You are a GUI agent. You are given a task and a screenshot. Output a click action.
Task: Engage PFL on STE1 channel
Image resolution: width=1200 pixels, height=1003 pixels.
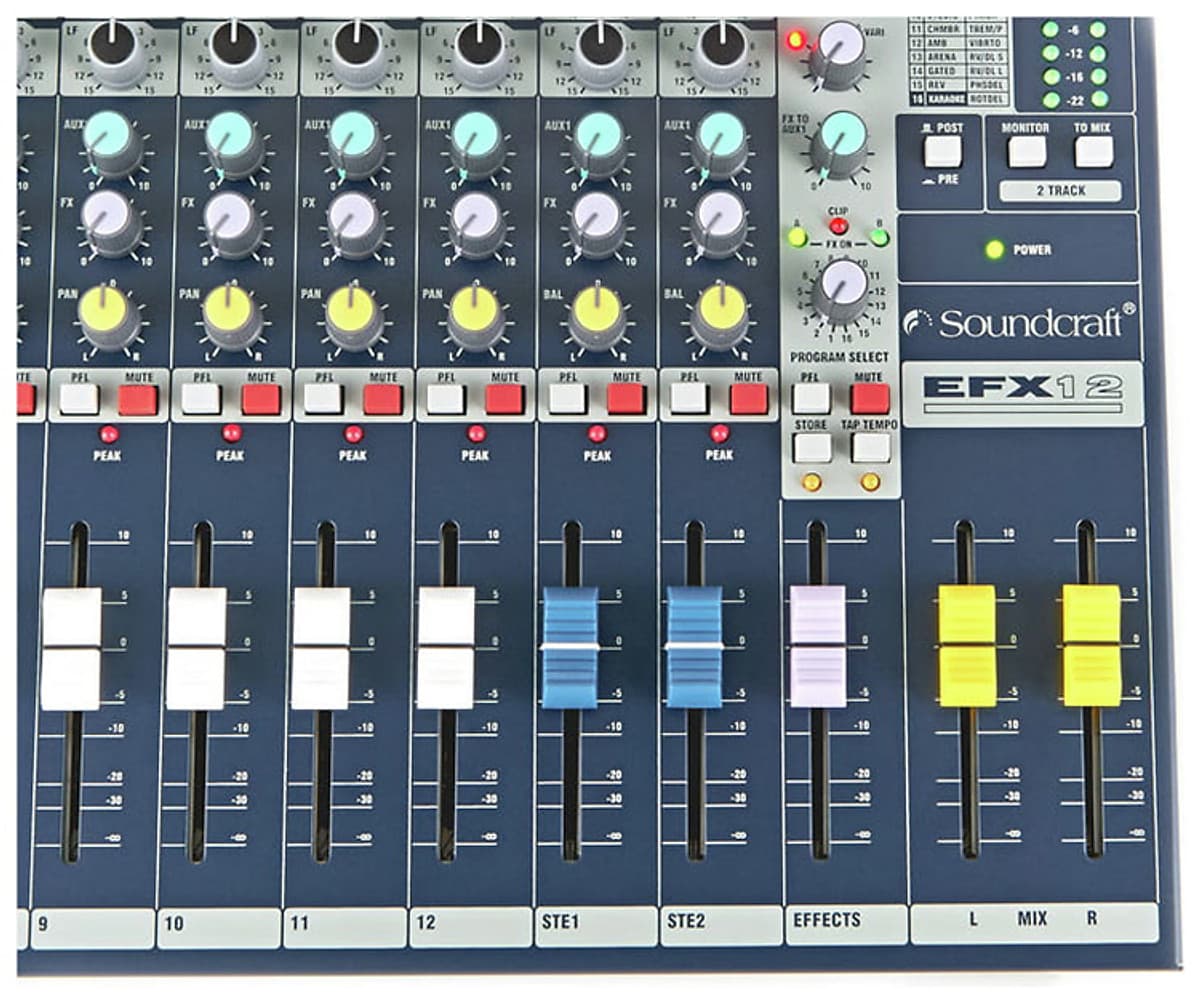[567, 399]
